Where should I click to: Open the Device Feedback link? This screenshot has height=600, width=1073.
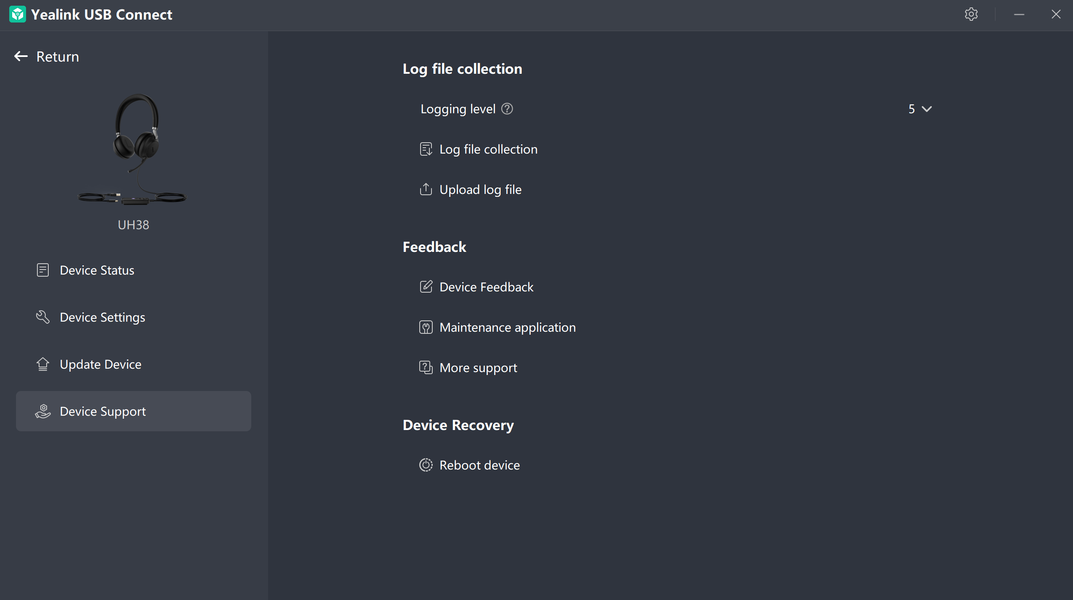tap(486, 287)
